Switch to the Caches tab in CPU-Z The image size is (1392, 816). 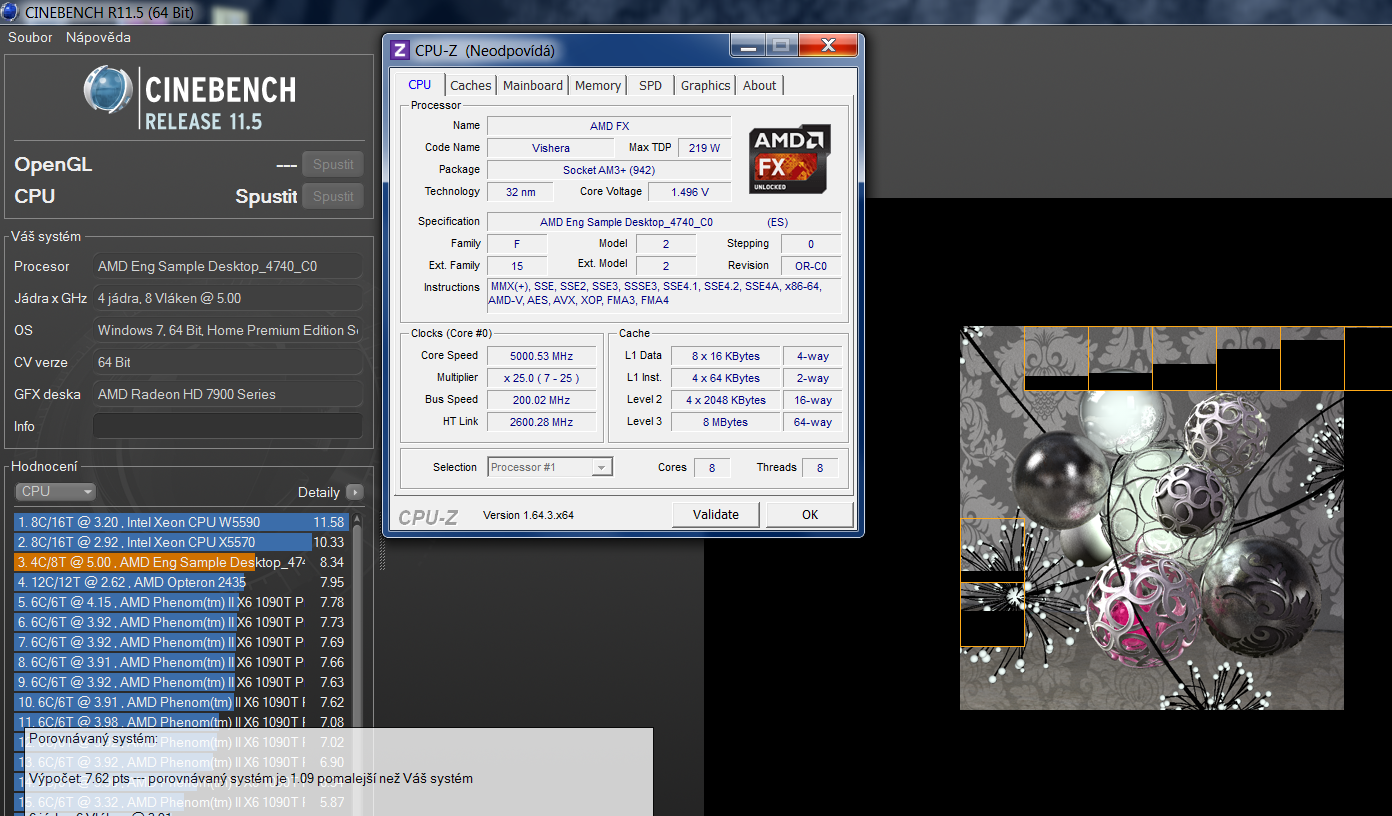coord(470,86)
